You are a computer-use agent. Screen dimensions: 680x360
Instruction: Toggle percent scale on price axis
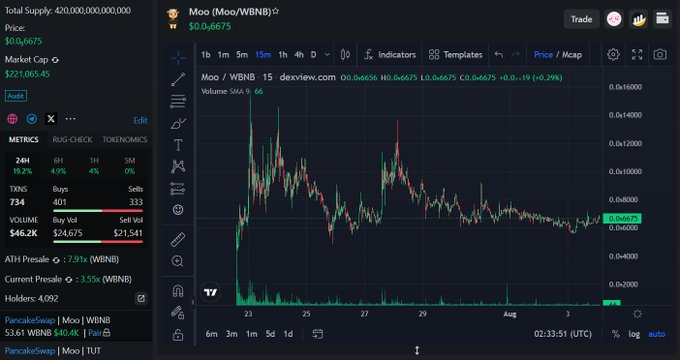pyautogui.click(x=616, y=334)
